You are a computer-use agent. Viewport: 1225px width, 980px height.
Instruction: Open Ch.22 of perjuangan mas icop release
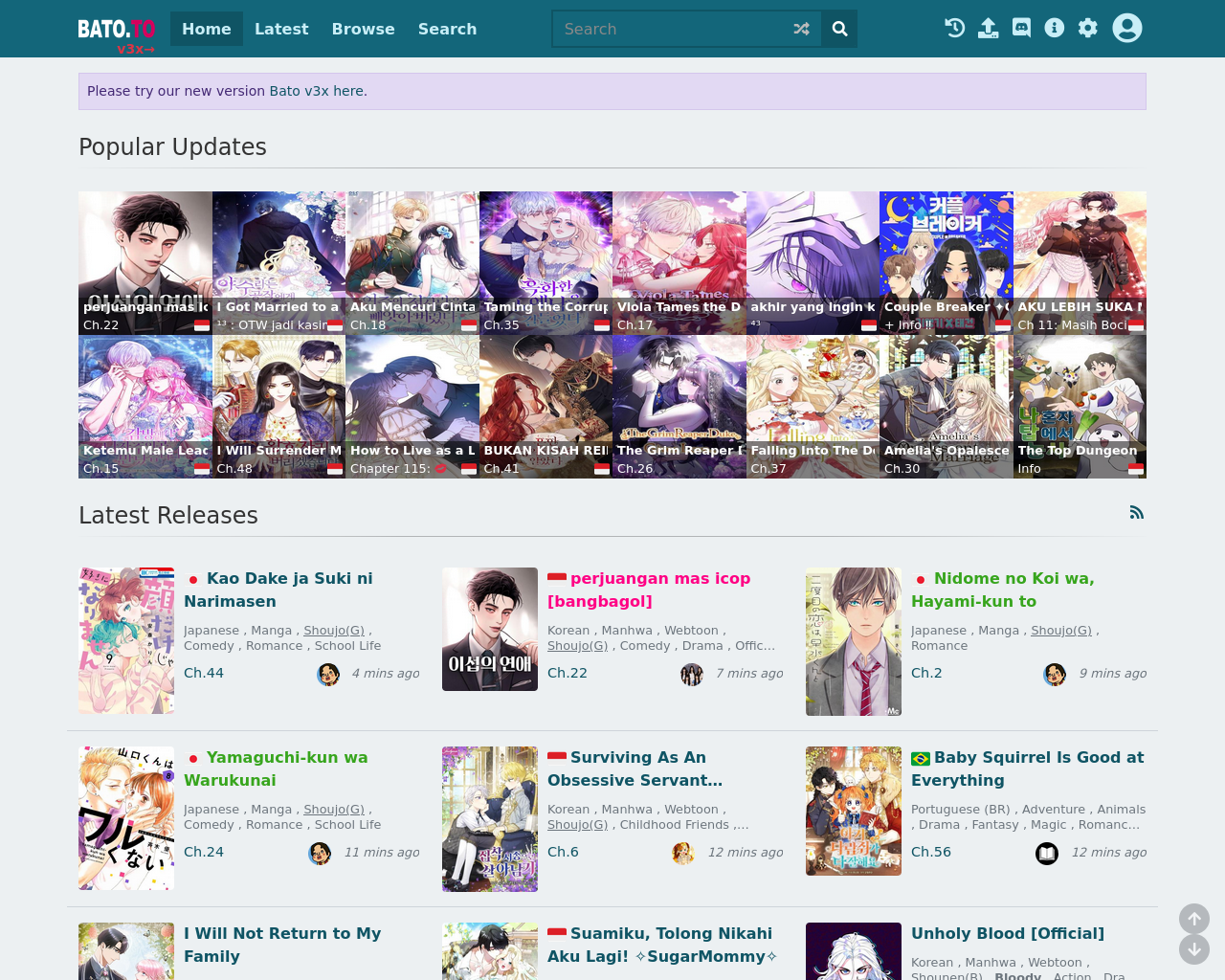click(x=568, y=673)
